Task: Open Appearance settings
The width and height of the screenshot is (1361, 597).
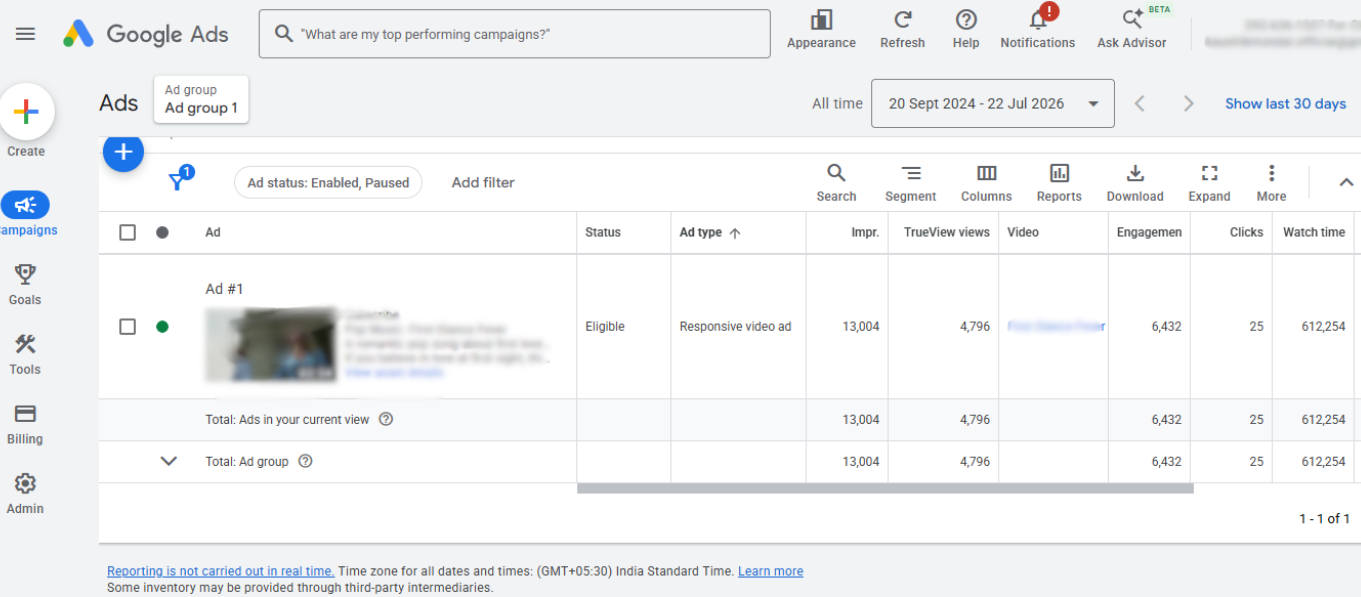Action: point(821,30)
